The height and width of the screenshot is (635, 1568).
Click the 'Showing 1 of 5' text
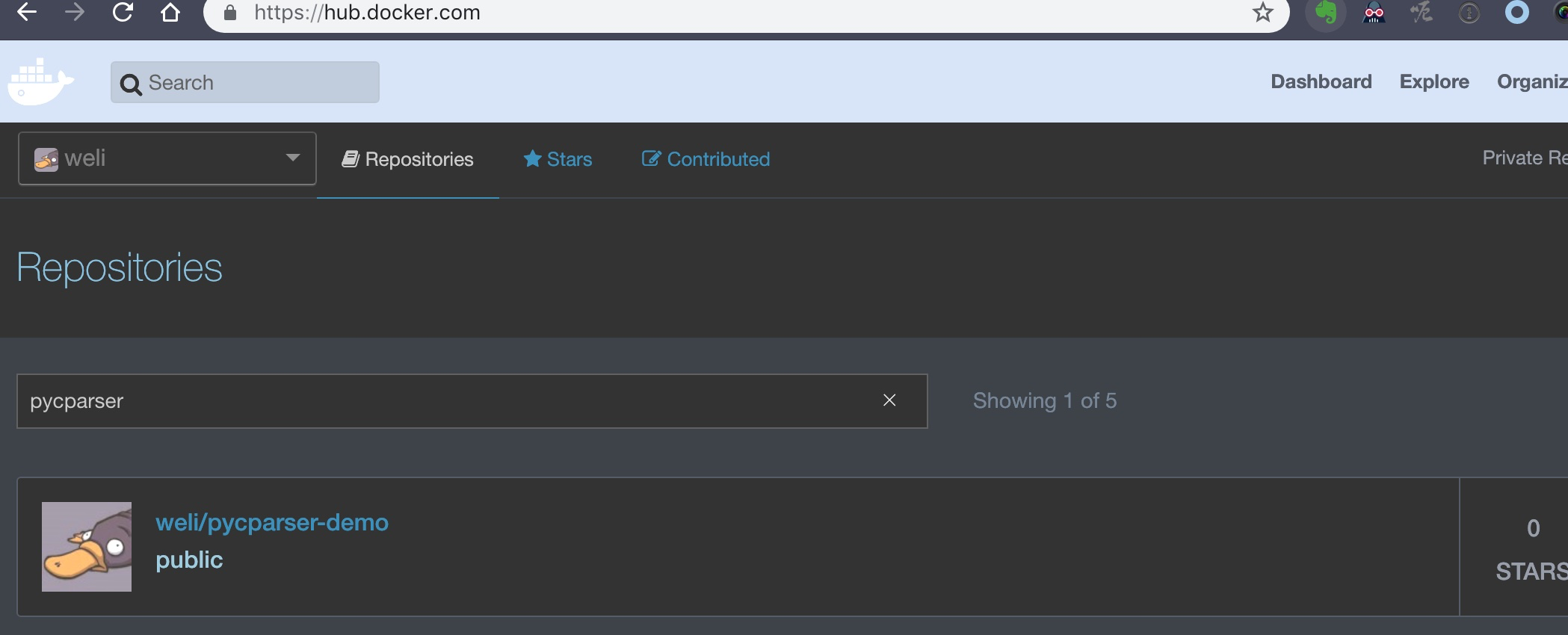(1045, 400)
